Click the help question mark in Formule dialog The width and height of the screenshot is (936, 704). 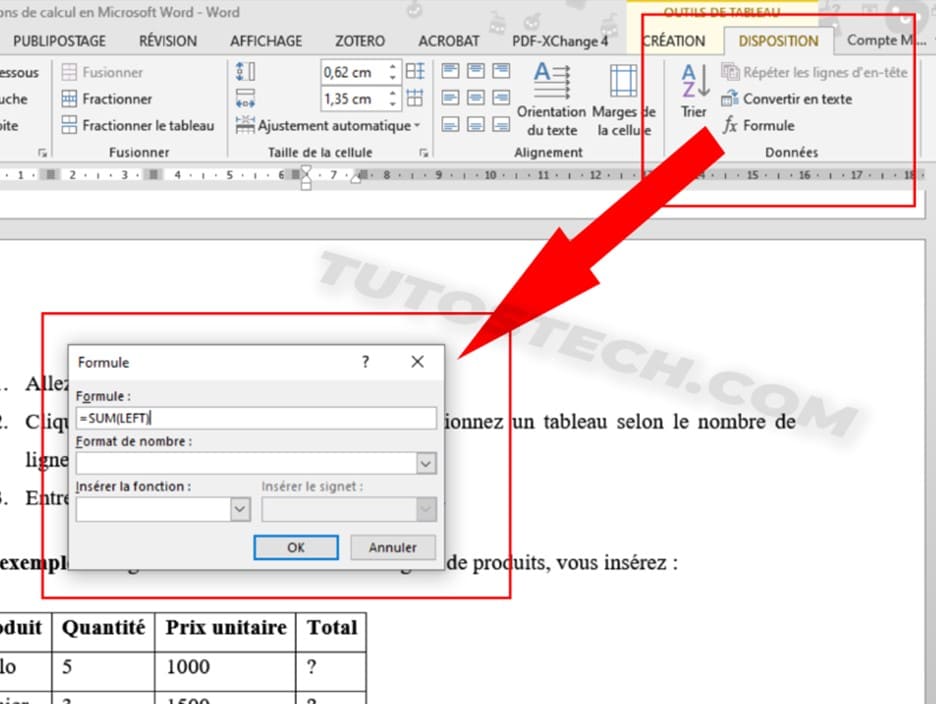[x=365, y=362]
